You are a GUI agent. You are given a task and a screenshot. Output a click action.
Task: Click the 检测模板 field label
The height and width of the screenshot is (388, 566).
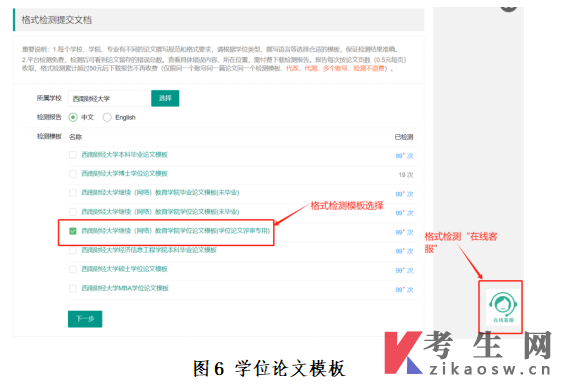click(x=49, y=136)
